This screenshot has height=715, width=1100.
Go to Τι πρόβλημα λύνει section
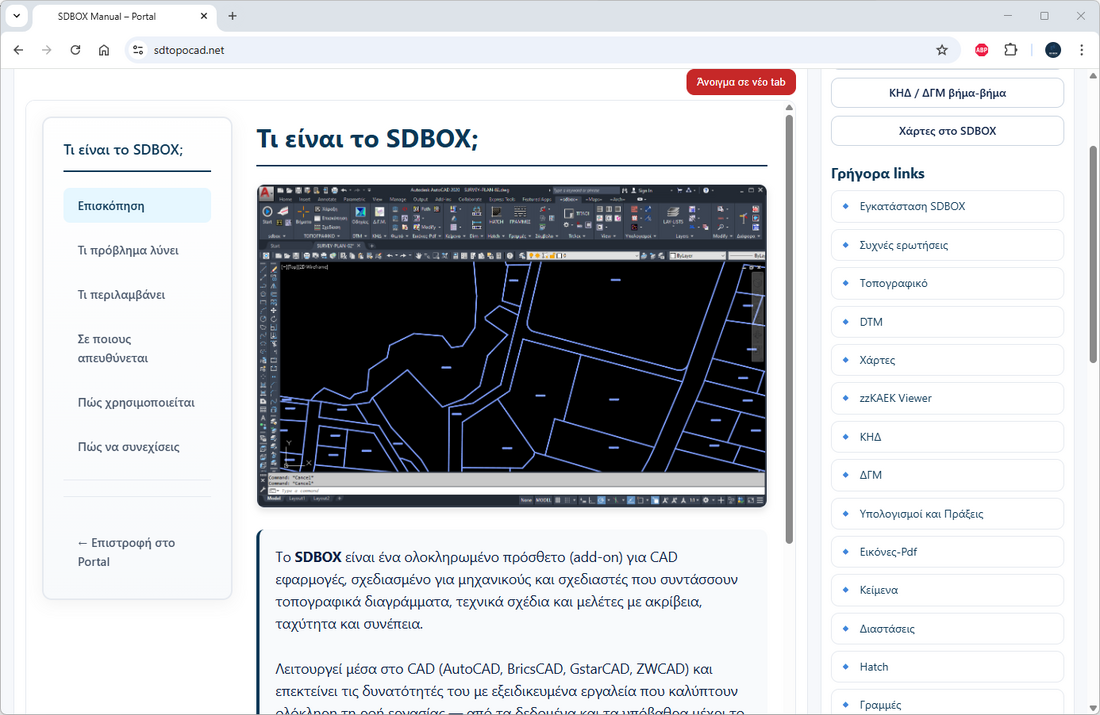click(128, 250)
